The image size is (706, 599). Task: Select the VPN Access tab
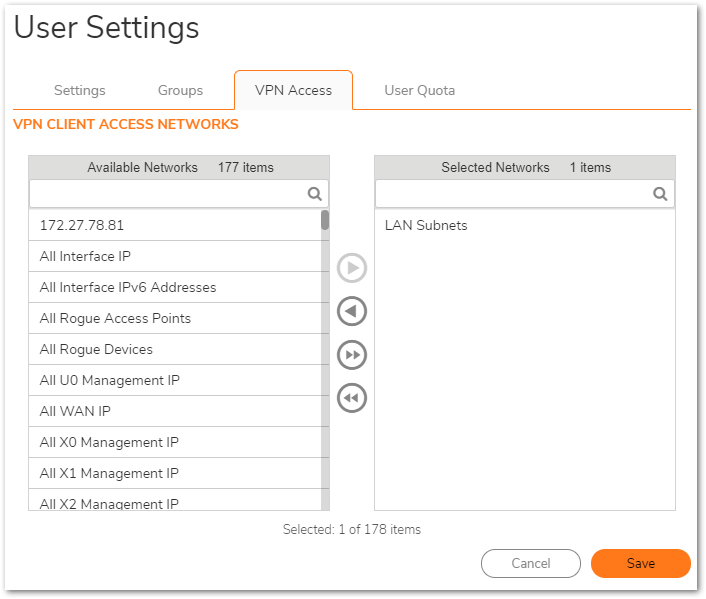[293, 90]
